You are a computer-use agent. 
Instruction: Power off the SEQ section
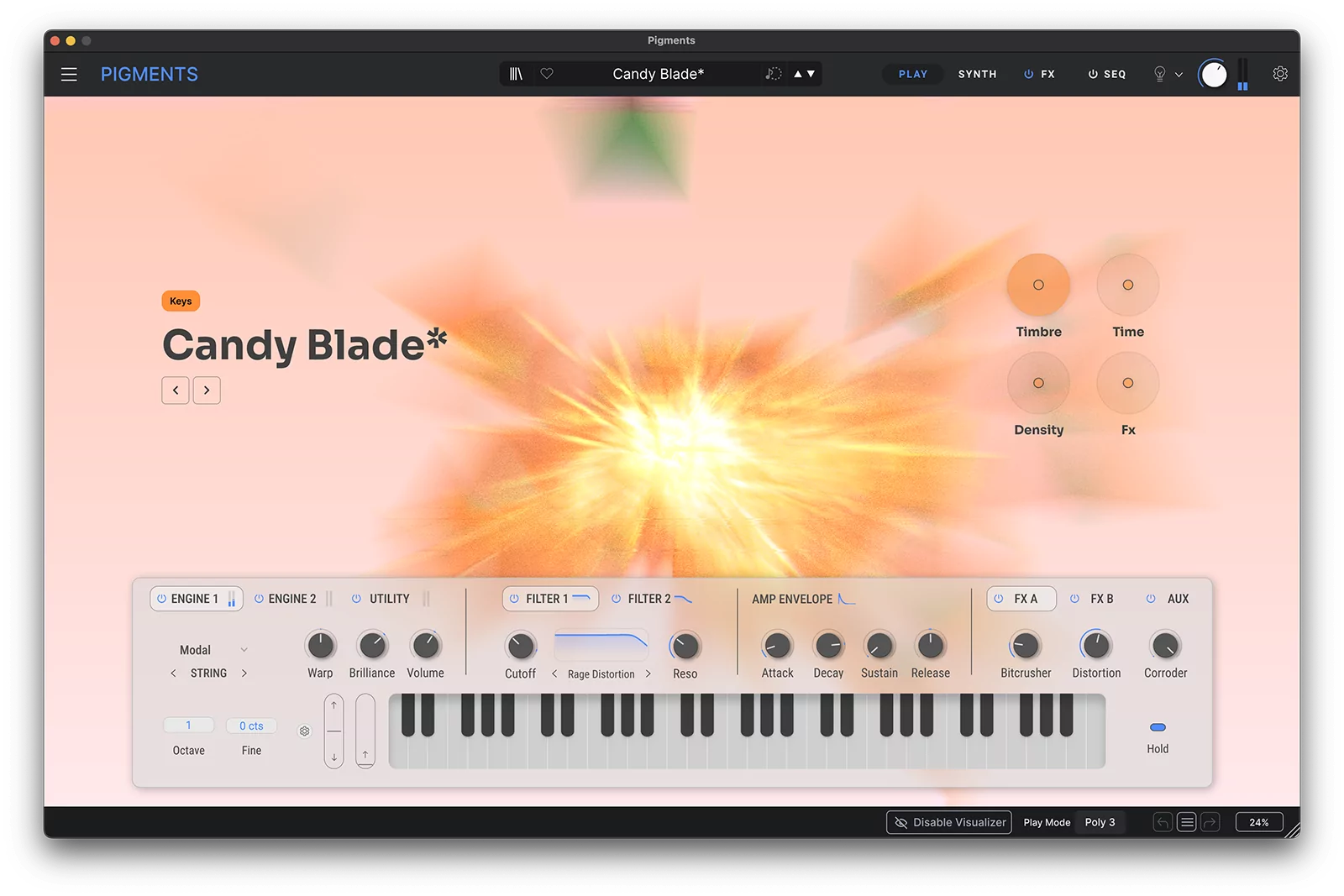coord(1090,74)
